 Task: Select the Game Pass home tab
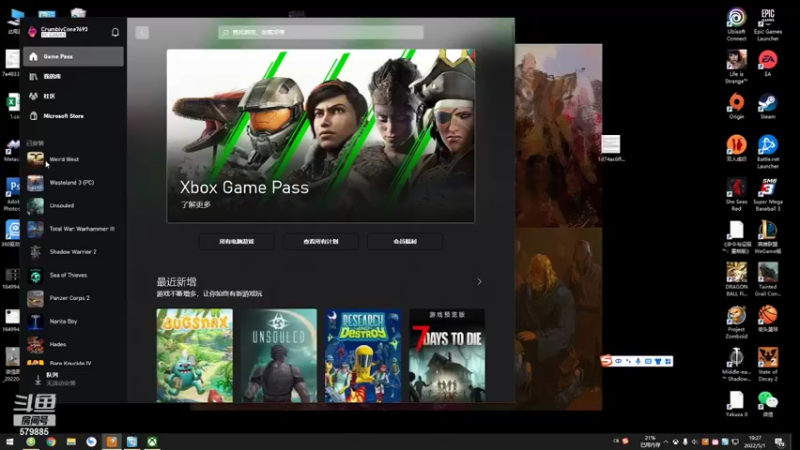[73, 57]
